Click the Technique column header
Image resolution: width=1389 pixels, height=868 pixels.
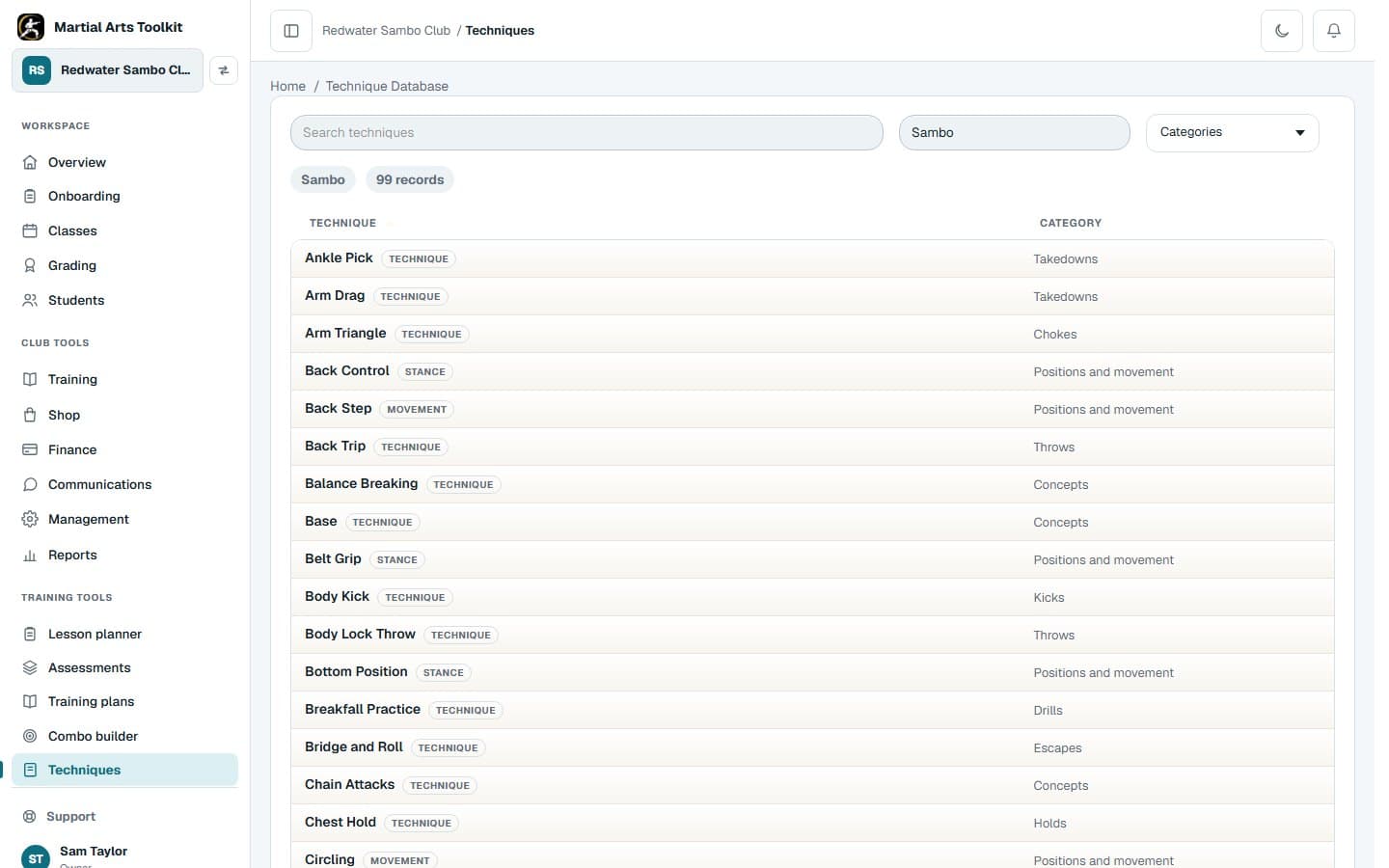pyautogui.click(x=342, y=223)
